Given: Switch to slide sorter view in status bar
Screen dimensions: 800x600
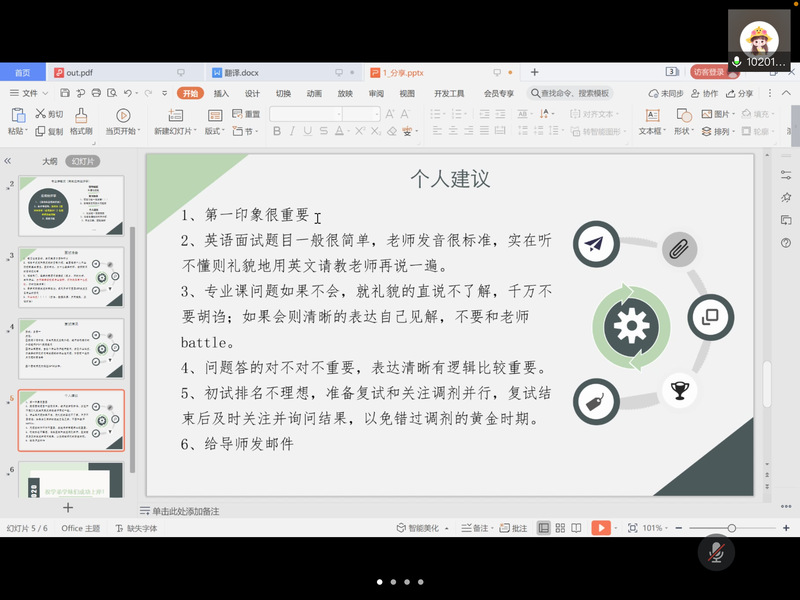Looking at the screenshot, I should [x=562, y=528].
